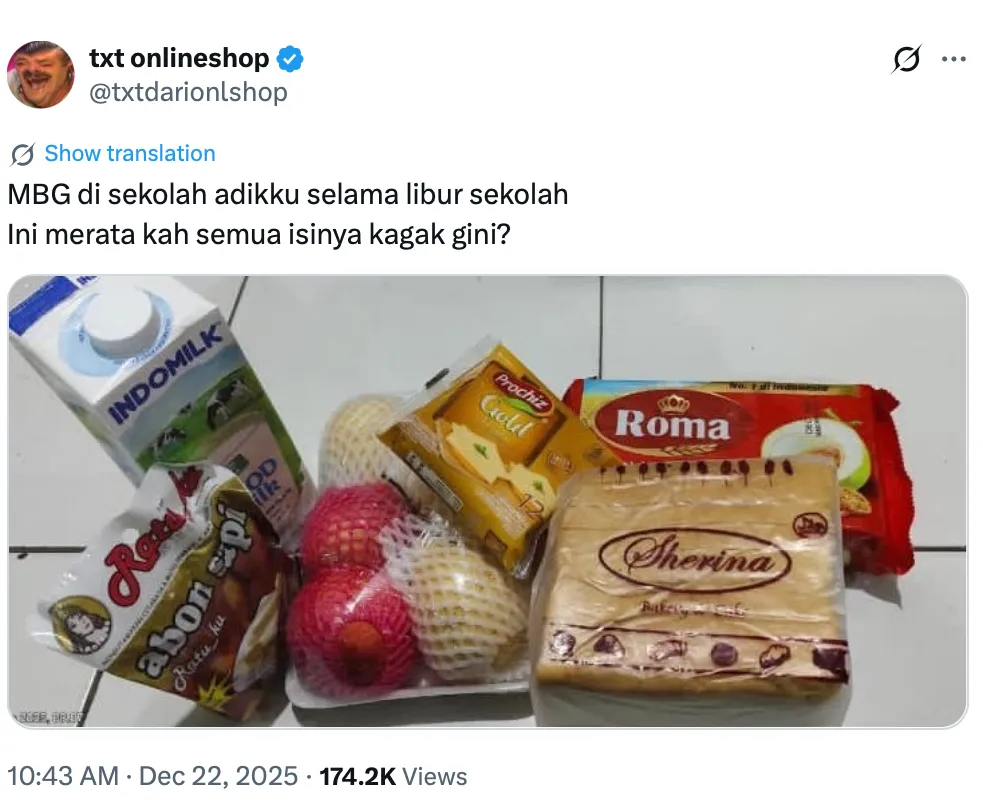Open Grok explain icon beside more options

coord(907,60)
